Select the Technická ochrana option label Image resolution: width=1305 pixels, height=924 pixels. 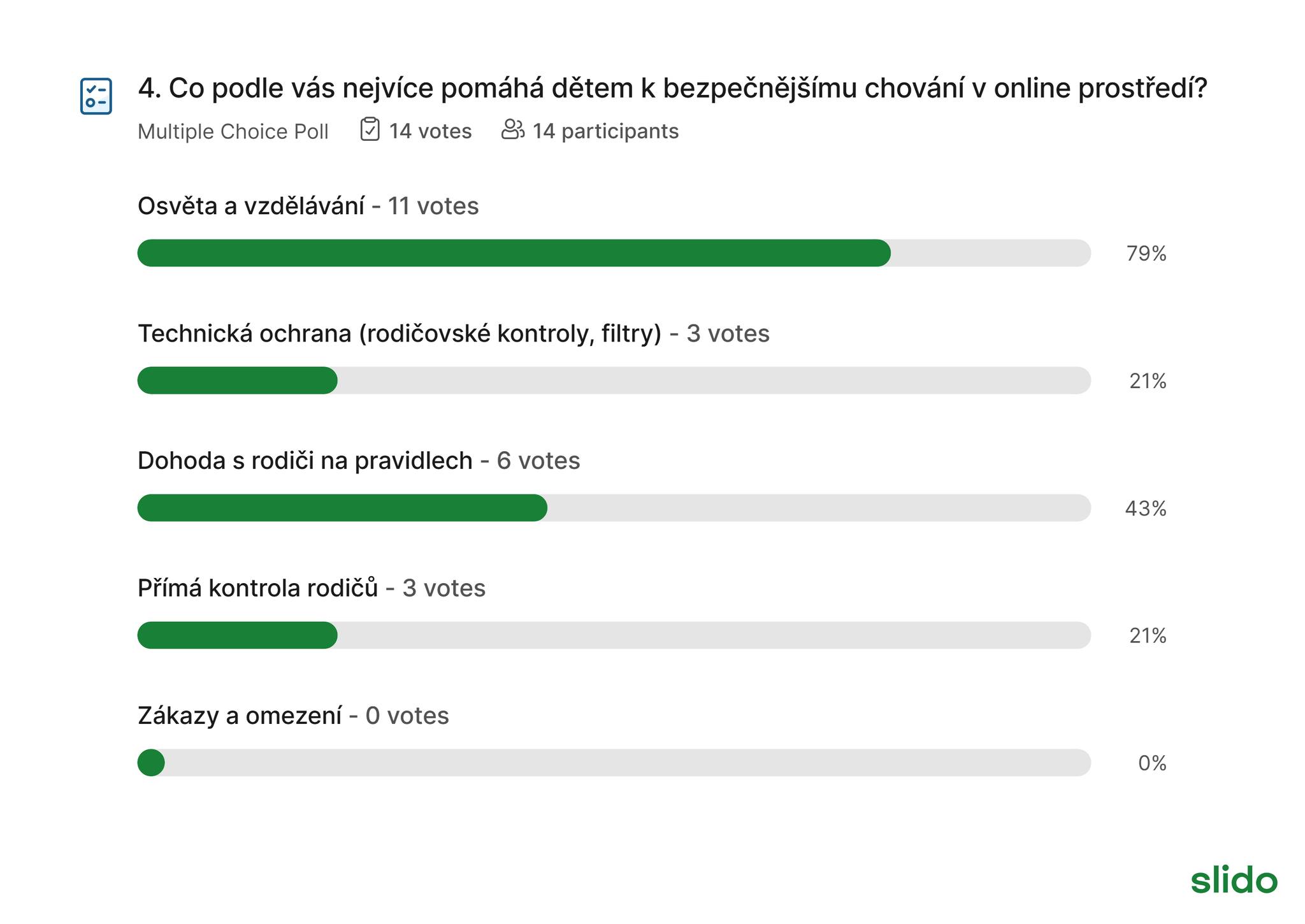[x=400, y=333]
